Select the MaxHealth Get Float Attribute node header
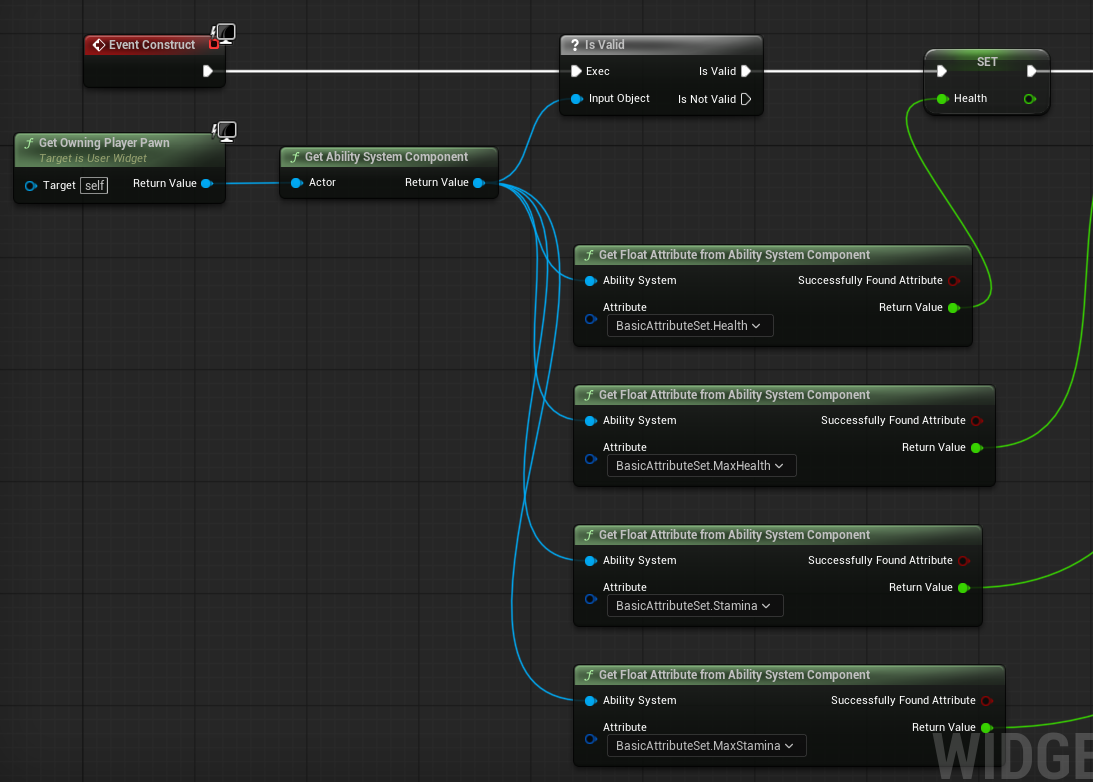This screenshot has height=782, width=1093. pyautogui.click(x=784, y=395)
